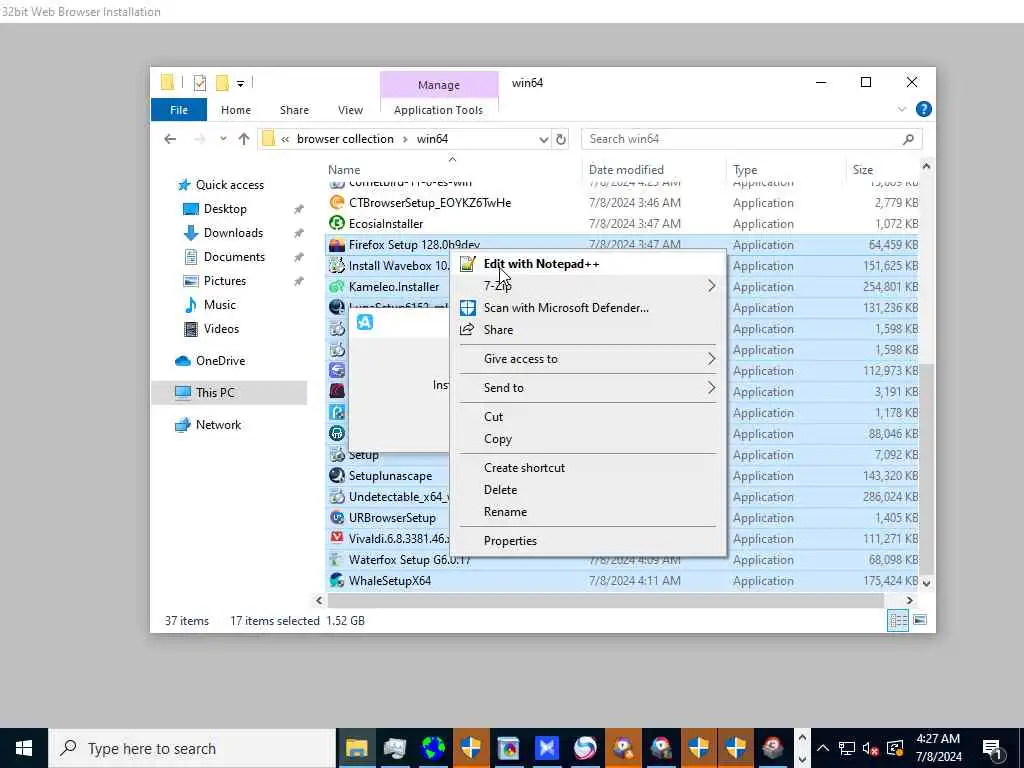Click the CTBrowserSetup file icon
The width and height of the screenshot is (1024, 768).
click(336, 202)
